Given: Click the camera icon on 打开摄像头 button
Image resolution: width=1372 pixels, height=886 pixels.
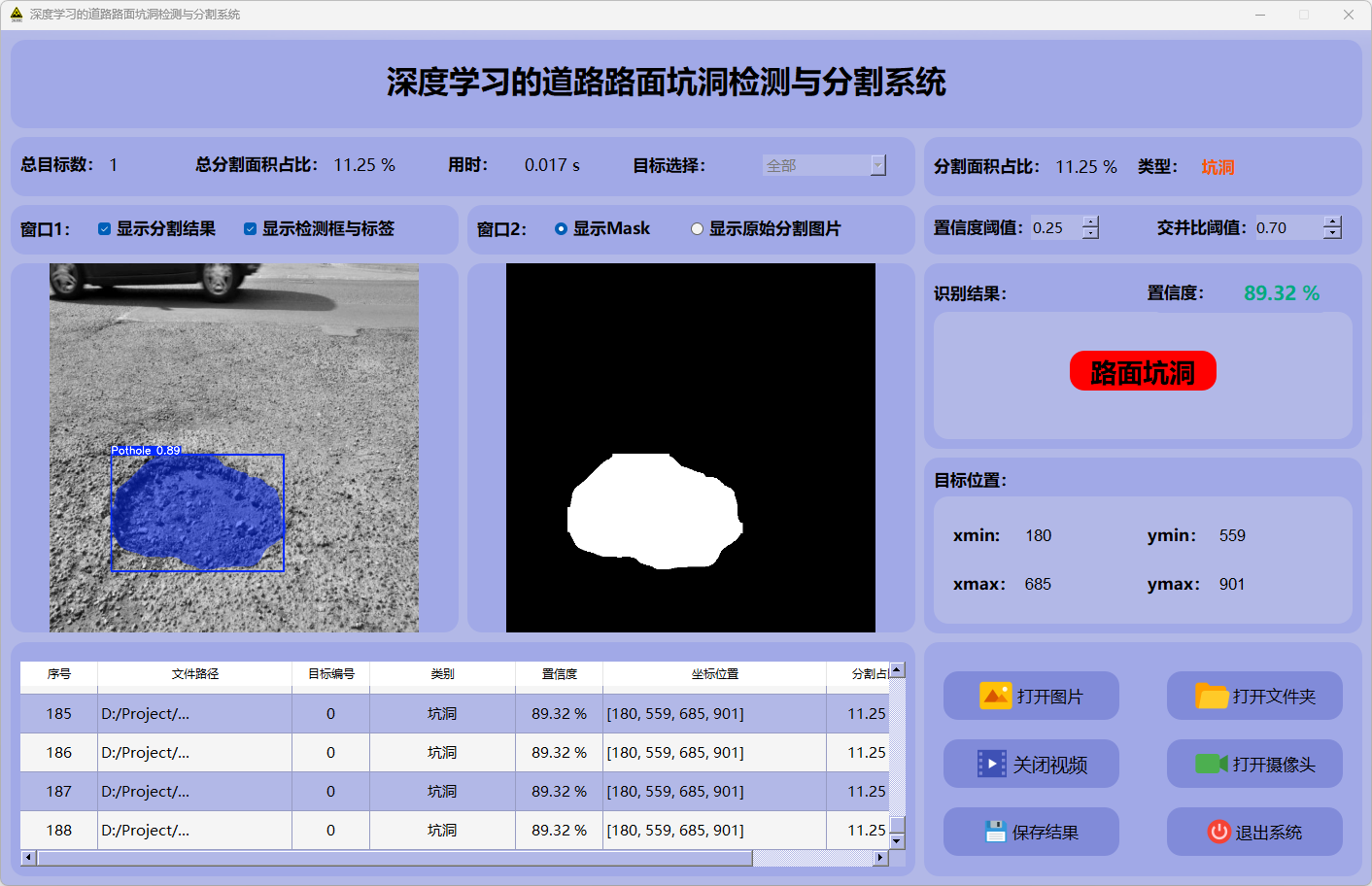Looking at the screenshot, I should (1211, 764).
